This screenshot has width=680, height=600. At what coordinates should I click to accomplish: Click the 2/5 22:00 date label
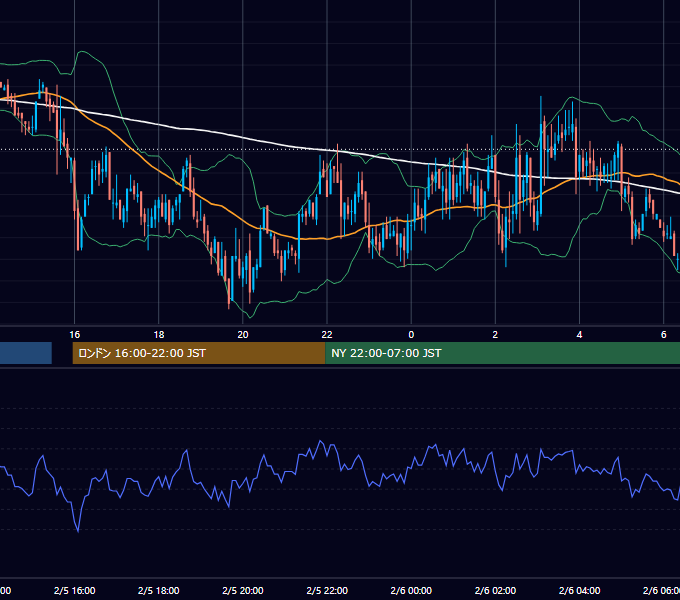[327, 590]
